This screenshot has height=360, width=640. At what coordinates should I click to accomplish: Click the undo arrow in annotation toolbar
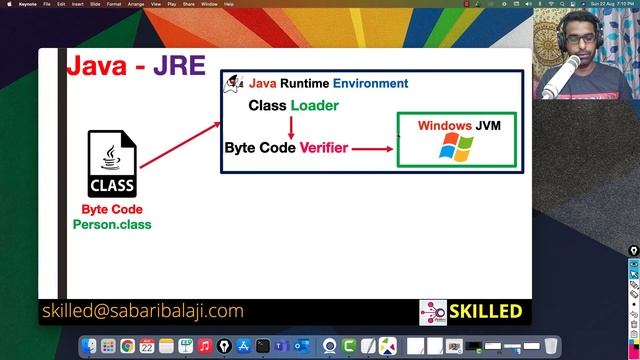[634, 314]
